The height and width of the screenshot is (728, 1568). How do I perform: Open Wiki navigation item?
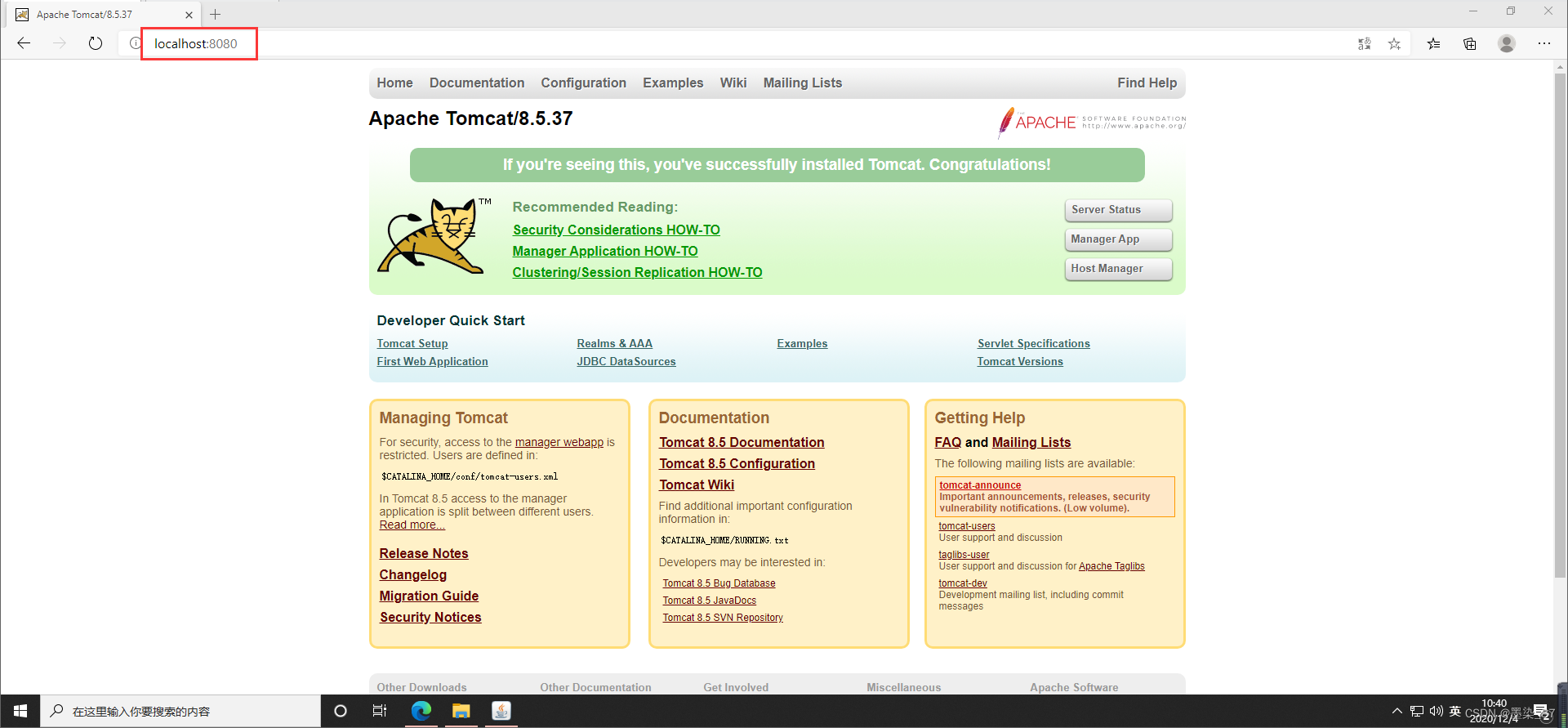point(733,83)
